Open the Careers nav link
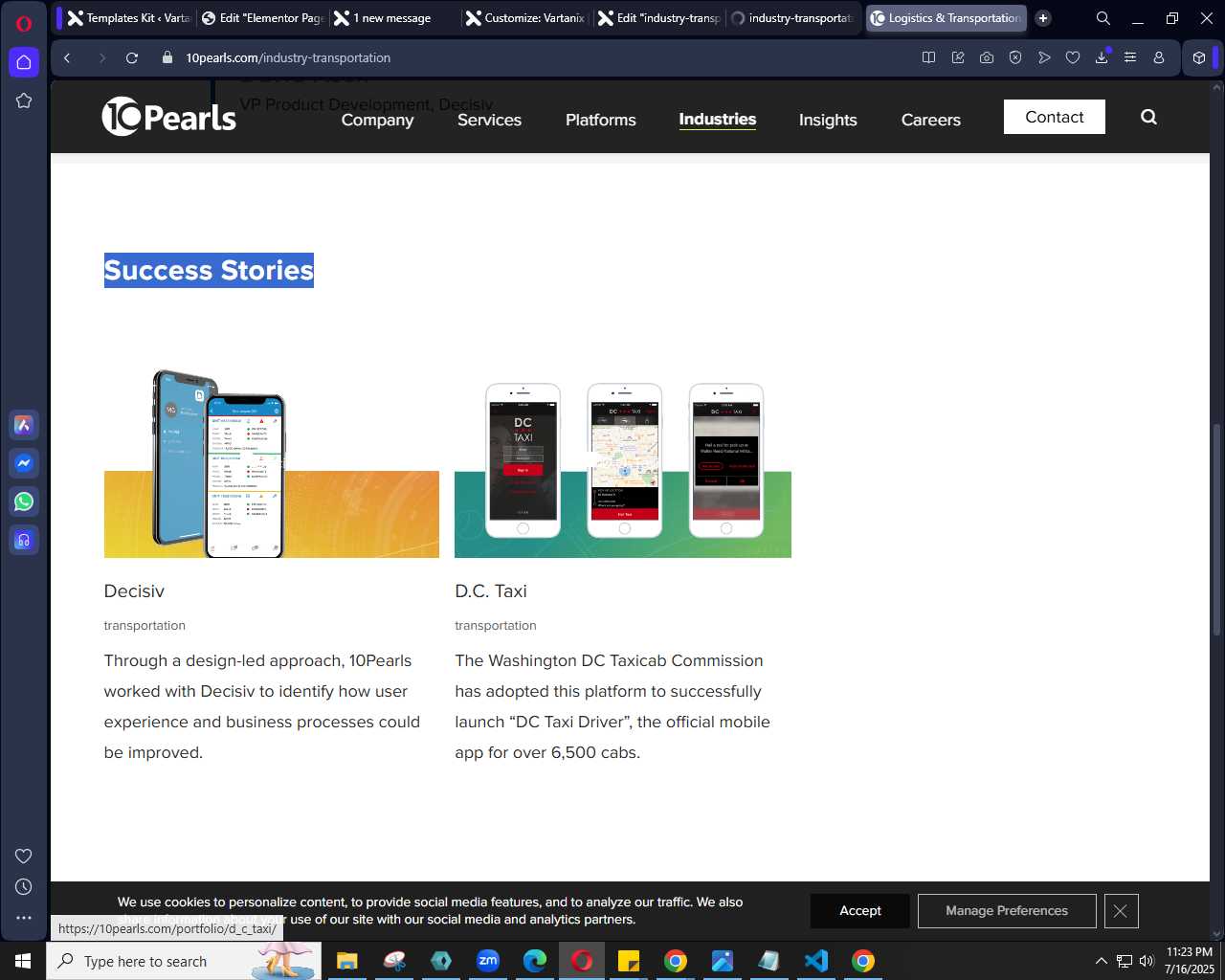This screenshot has width=1225, height=980. [x=931, y=120]
